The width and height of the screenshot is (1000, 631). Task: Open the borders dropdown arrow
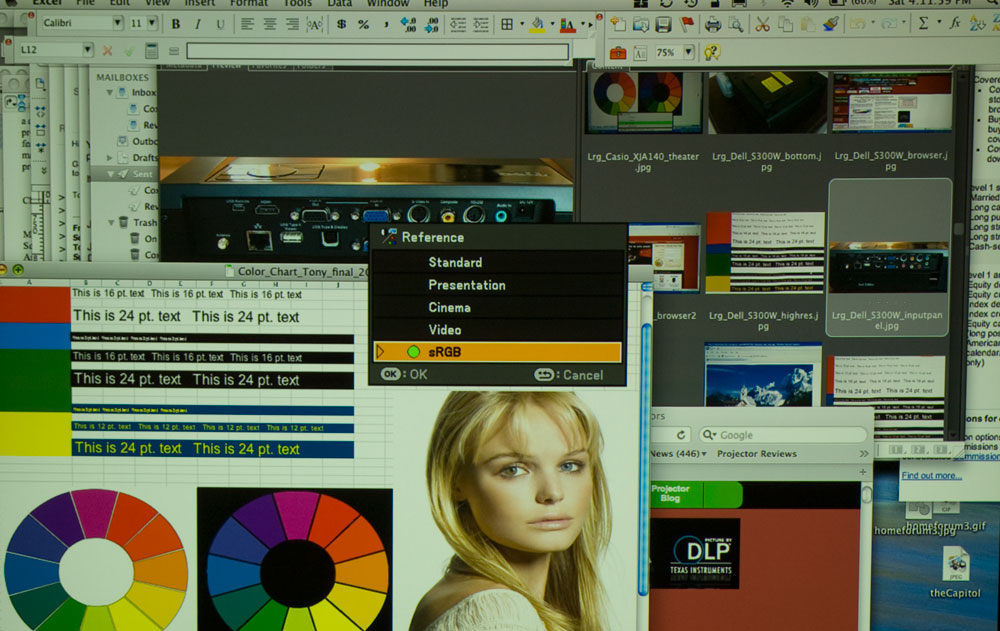coord(522,24)
